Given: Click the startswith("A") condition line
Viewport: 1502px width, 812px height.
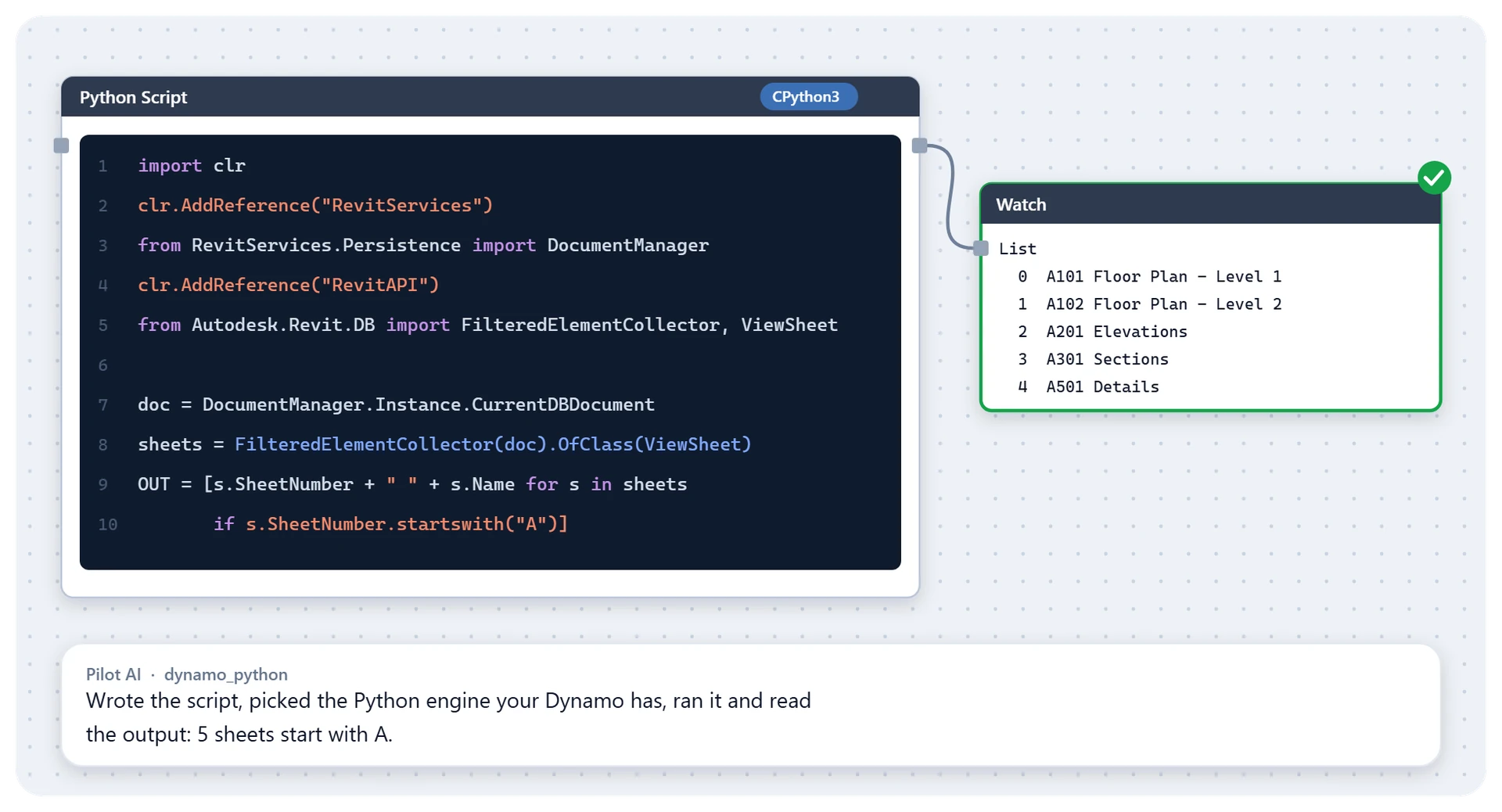Looking at the screenshot, I should tap(390, 524).
